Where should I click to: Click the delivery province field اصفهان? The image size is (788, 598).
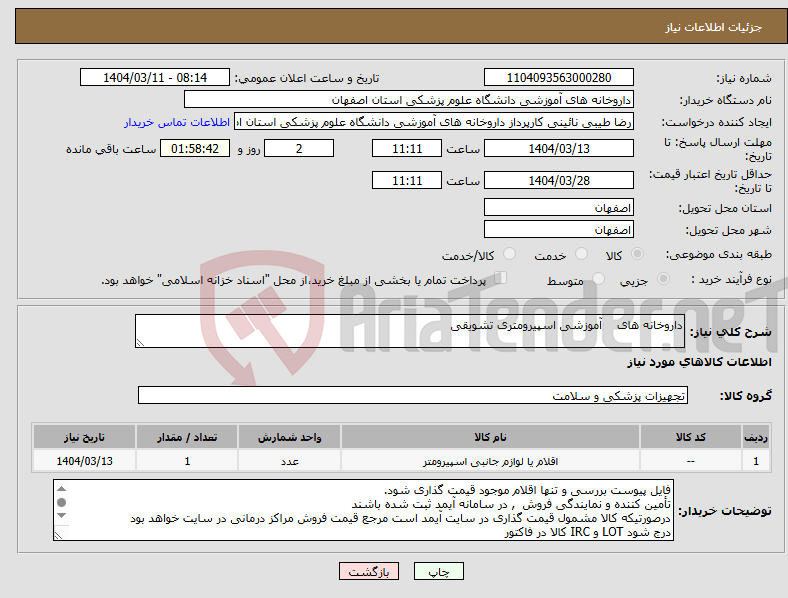[x=558, y=207]
